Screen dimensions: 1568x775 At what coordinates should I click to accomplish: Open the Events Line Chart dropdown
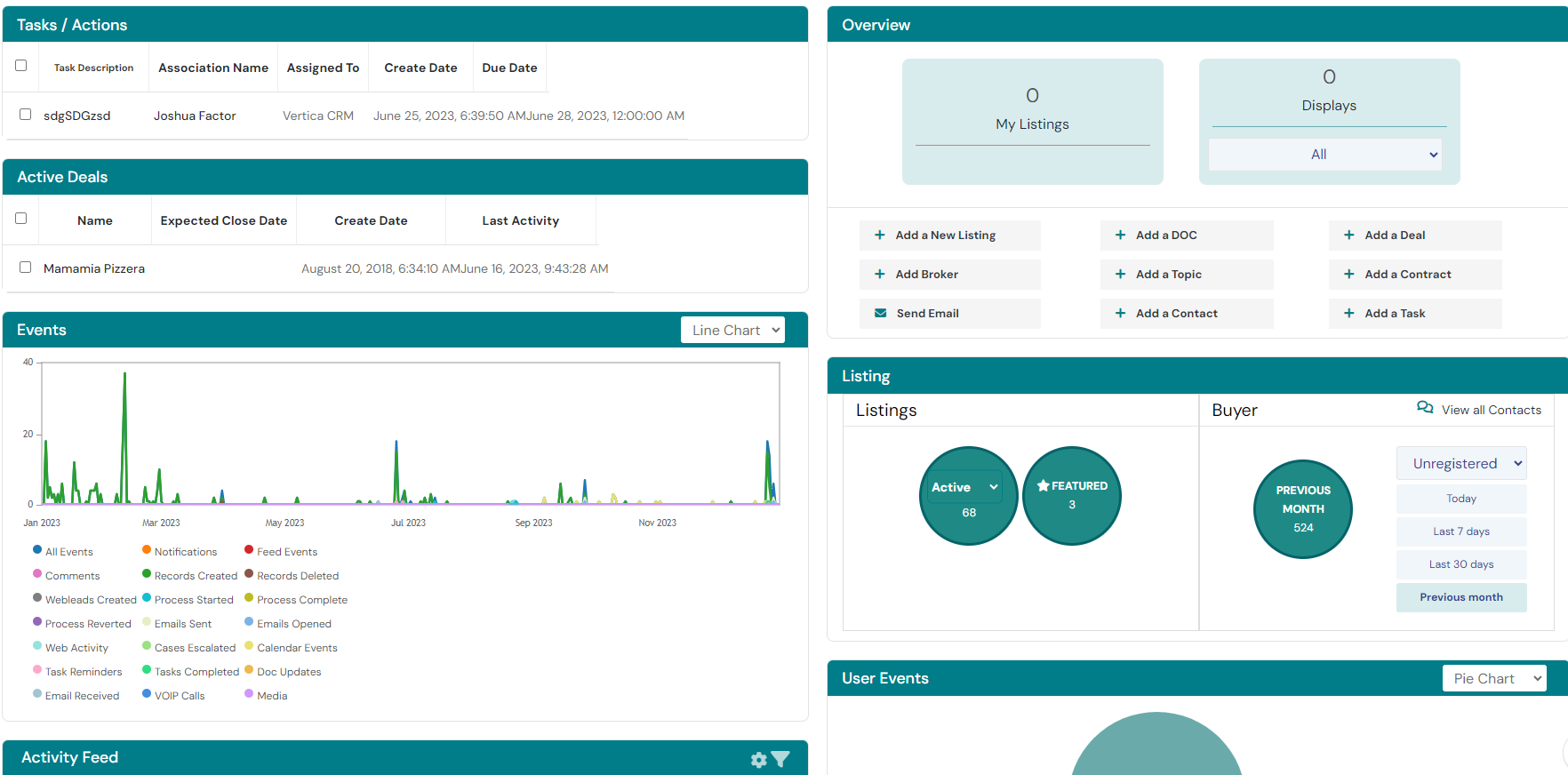(x=732, y=331)
